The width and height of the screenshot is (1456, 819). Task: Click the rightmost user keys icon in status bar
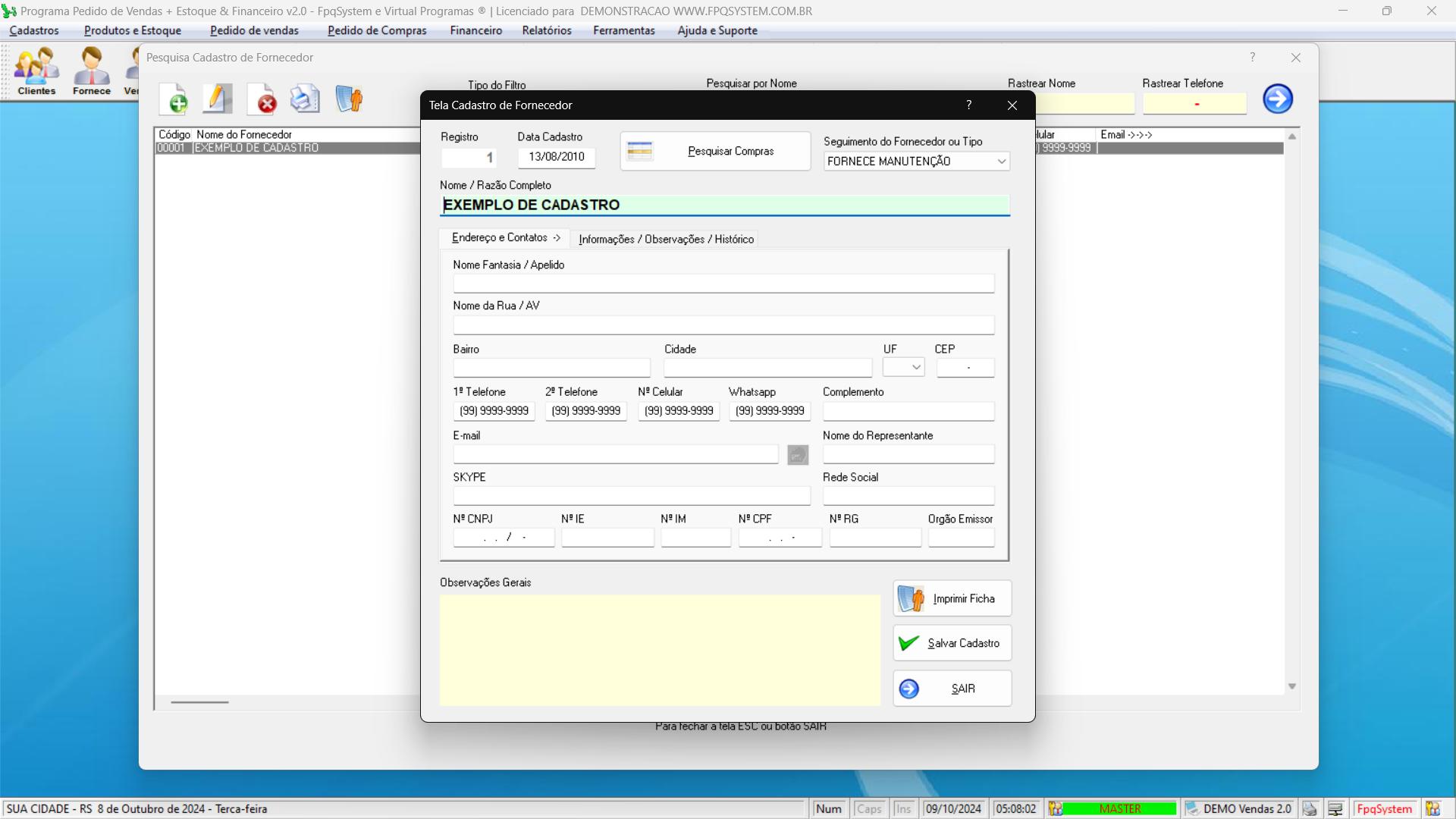(x=1432, y=809)
